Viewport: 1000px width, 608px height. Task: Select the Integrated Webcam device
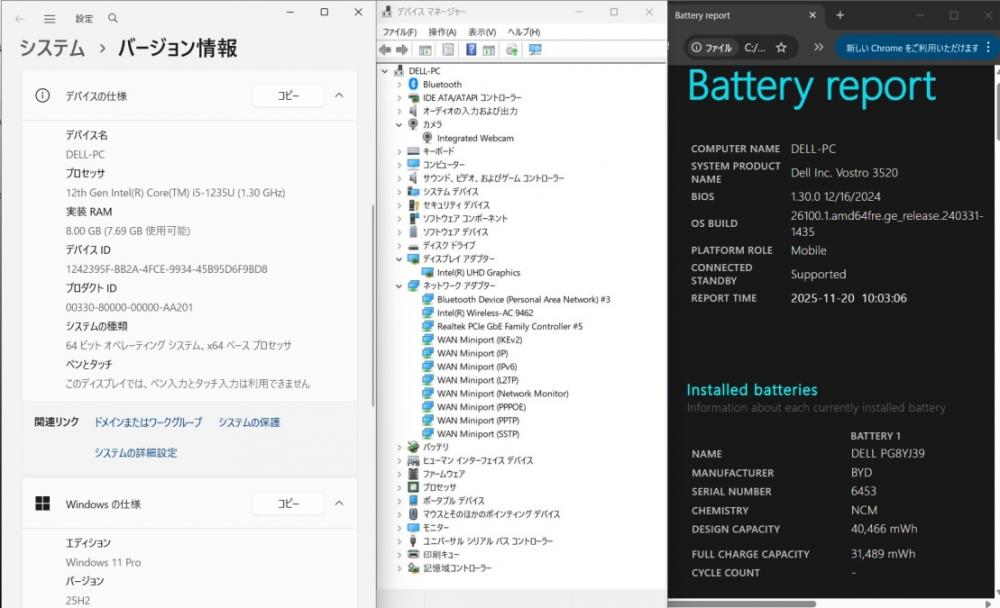coord(475,138)
